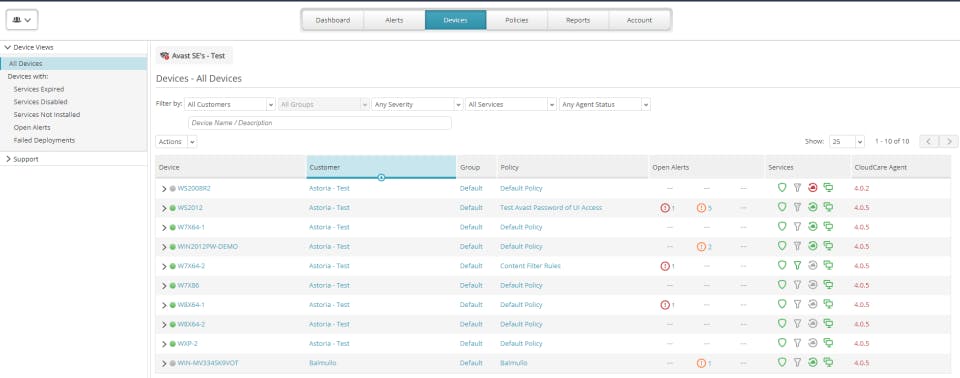Select All Devices in the sidebar
The height and width of the screenshot is (378, 960).
point(73,64)
